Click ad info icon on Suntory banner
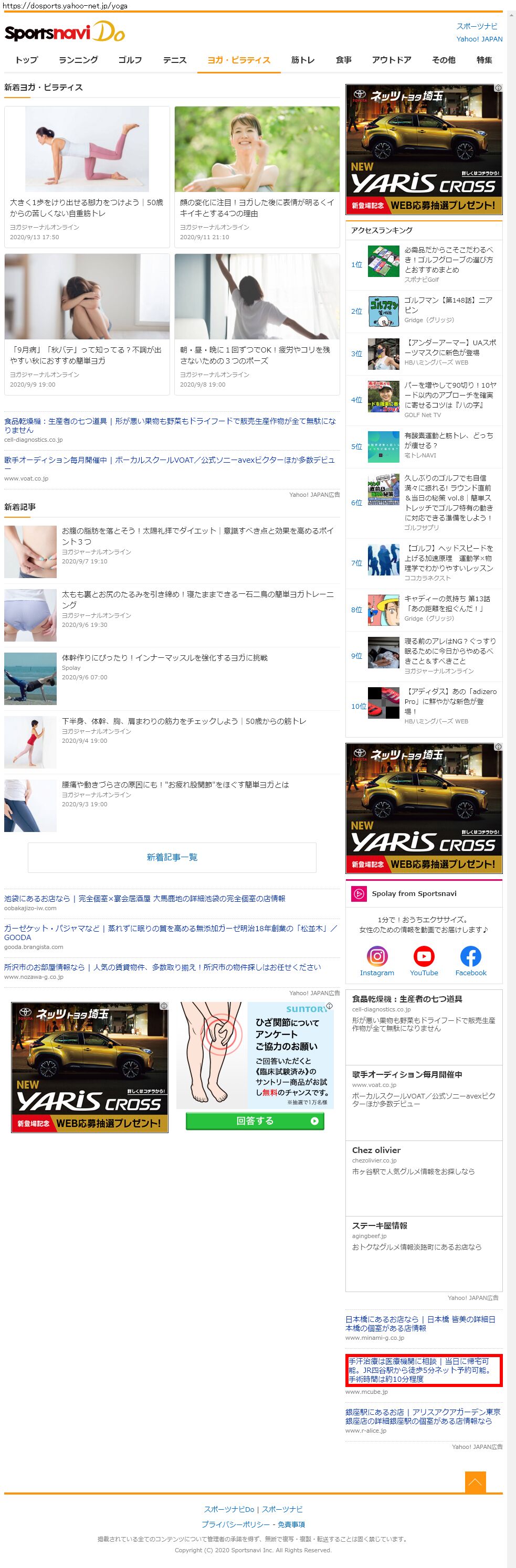Viewport: 516px width, 1568px height. pyautogui.click(x=330, y=1006)
